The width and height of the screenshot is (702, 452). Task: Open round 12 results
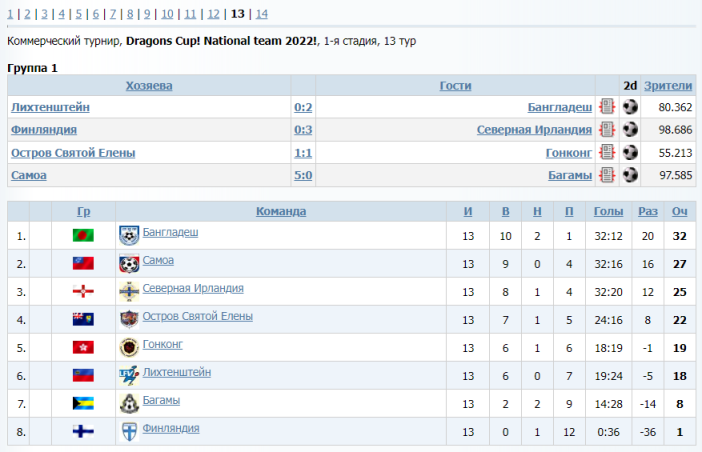point(211,14)
